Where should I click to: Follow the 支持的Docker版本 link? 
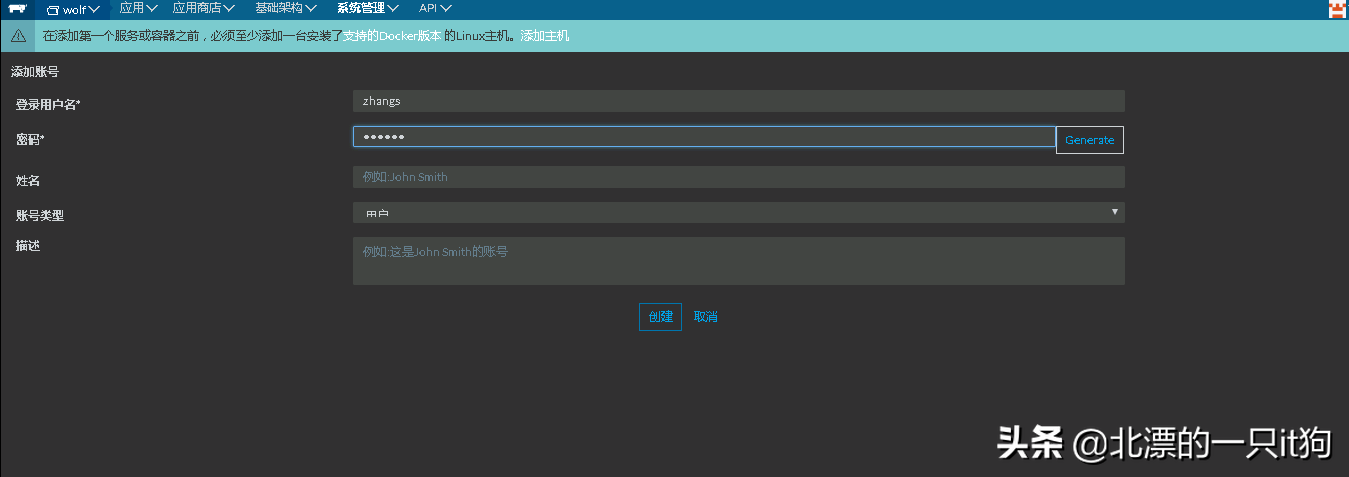coord(392,36)
